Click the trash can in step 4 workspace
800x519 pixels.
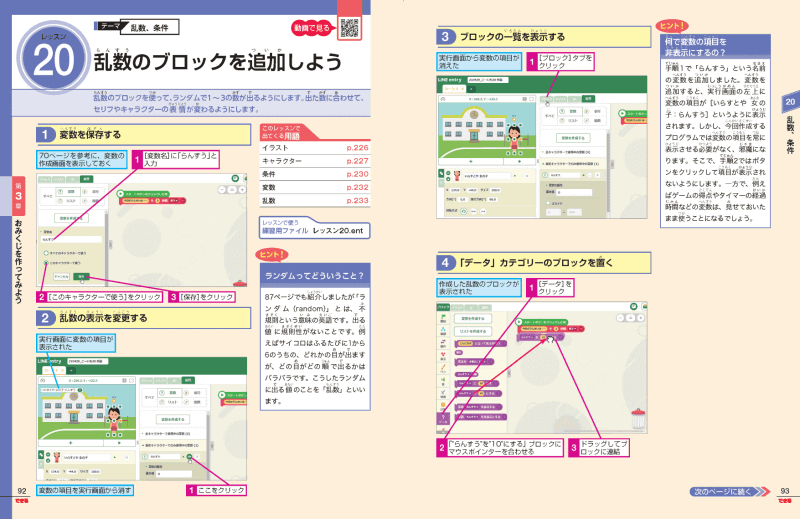click(x=638, y=418)
